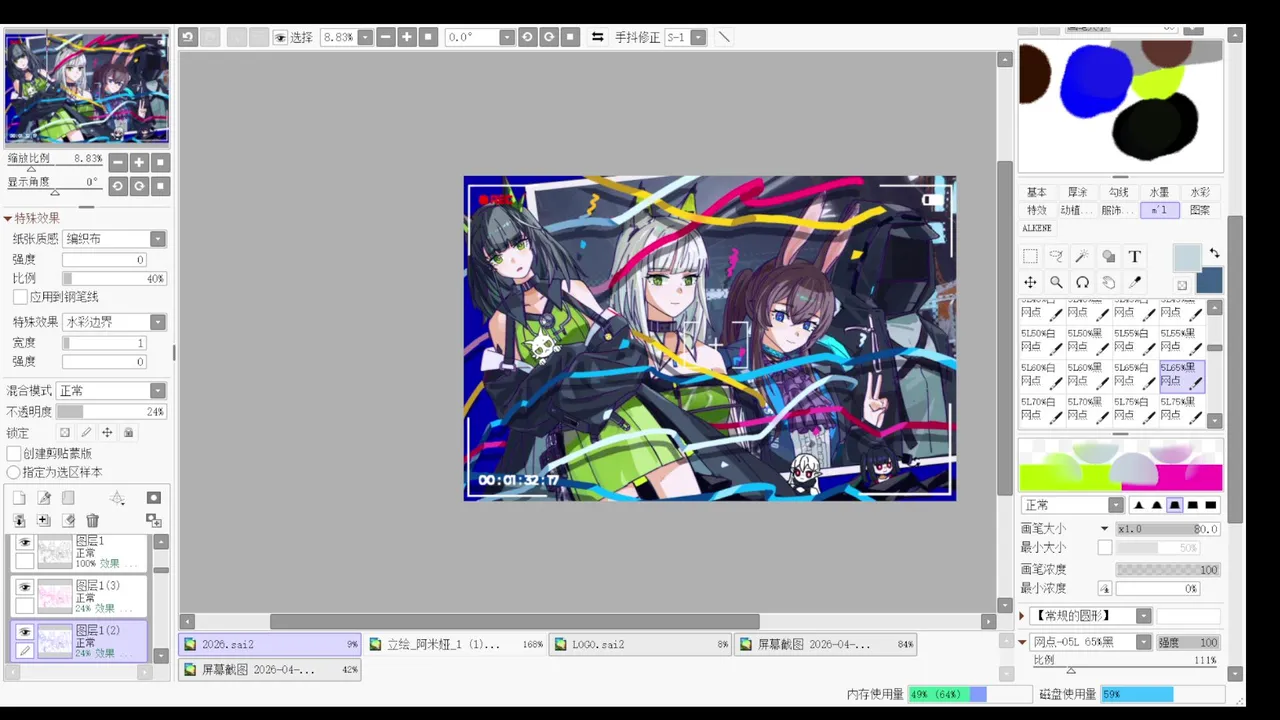Screen dimensions: 1280x720
Task: Click zoom-in plus button in navigator panel
Action: pyautogui.click(x=139, y=162)
